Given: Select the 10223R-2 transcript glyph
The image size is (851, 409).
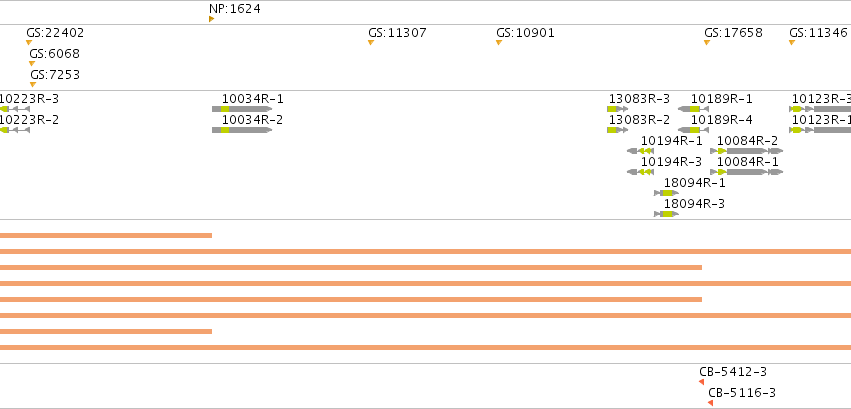Looking at the screenshot, I should pyautogui.click(x=15, y=130).
